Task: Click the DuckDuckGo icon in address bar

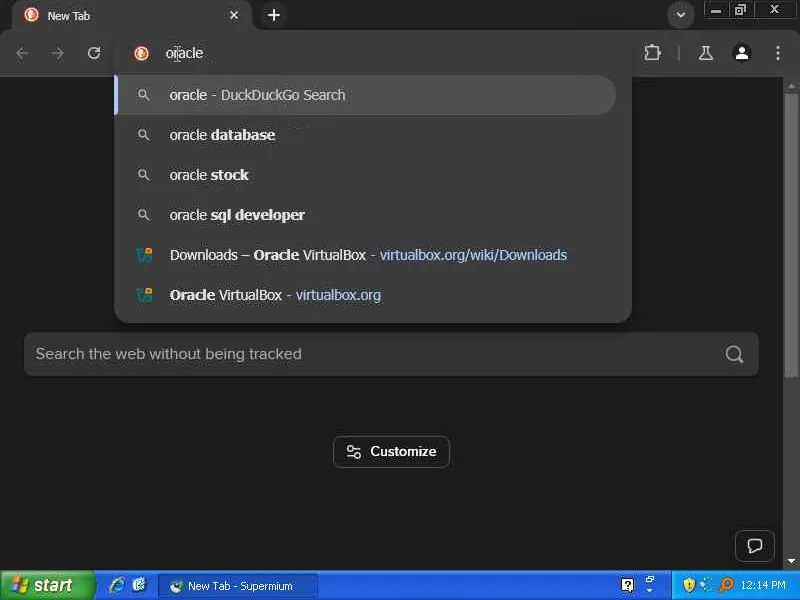Action: pos(141,53)
